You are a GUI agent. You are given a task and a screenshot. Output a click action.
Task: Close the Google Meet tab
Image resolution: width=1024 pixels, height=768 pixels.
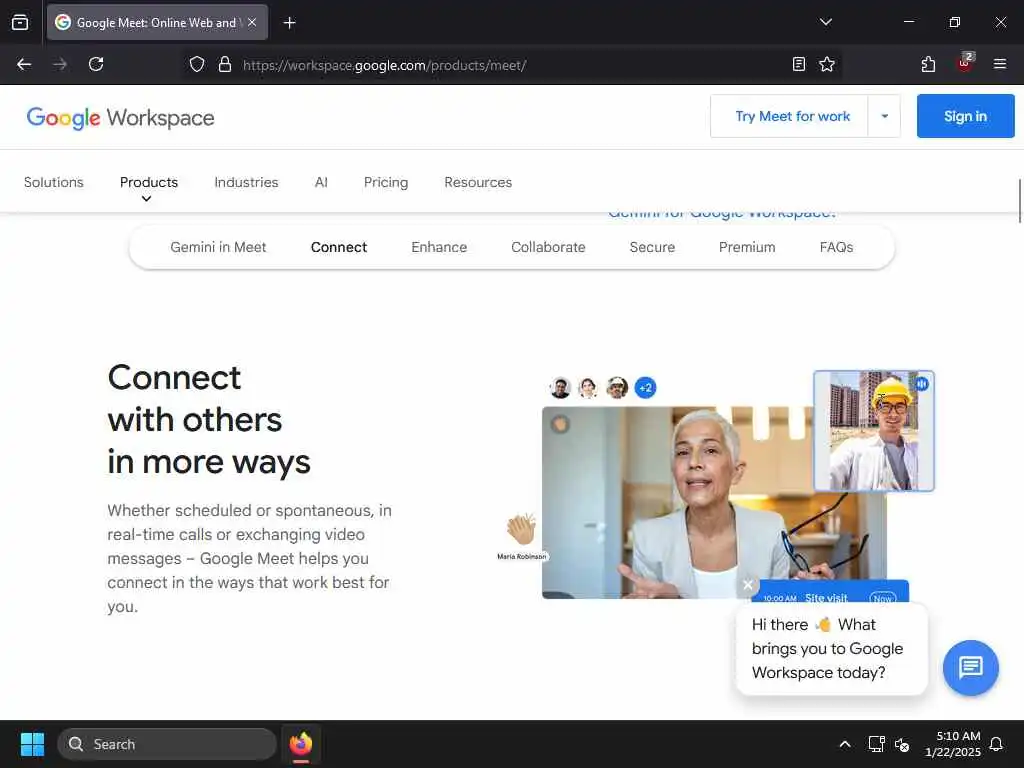pyautogui.click(x=252, y=22)
